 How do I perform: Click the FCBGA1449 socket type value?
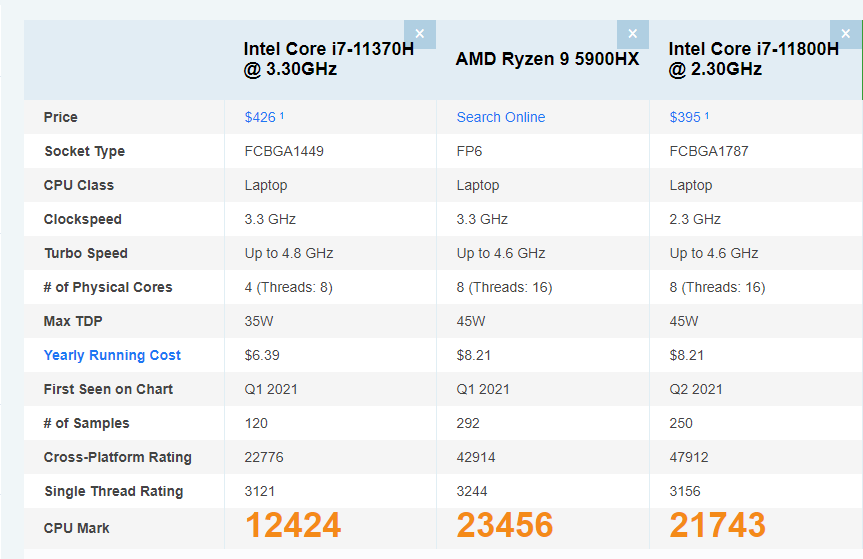(284, 151)
